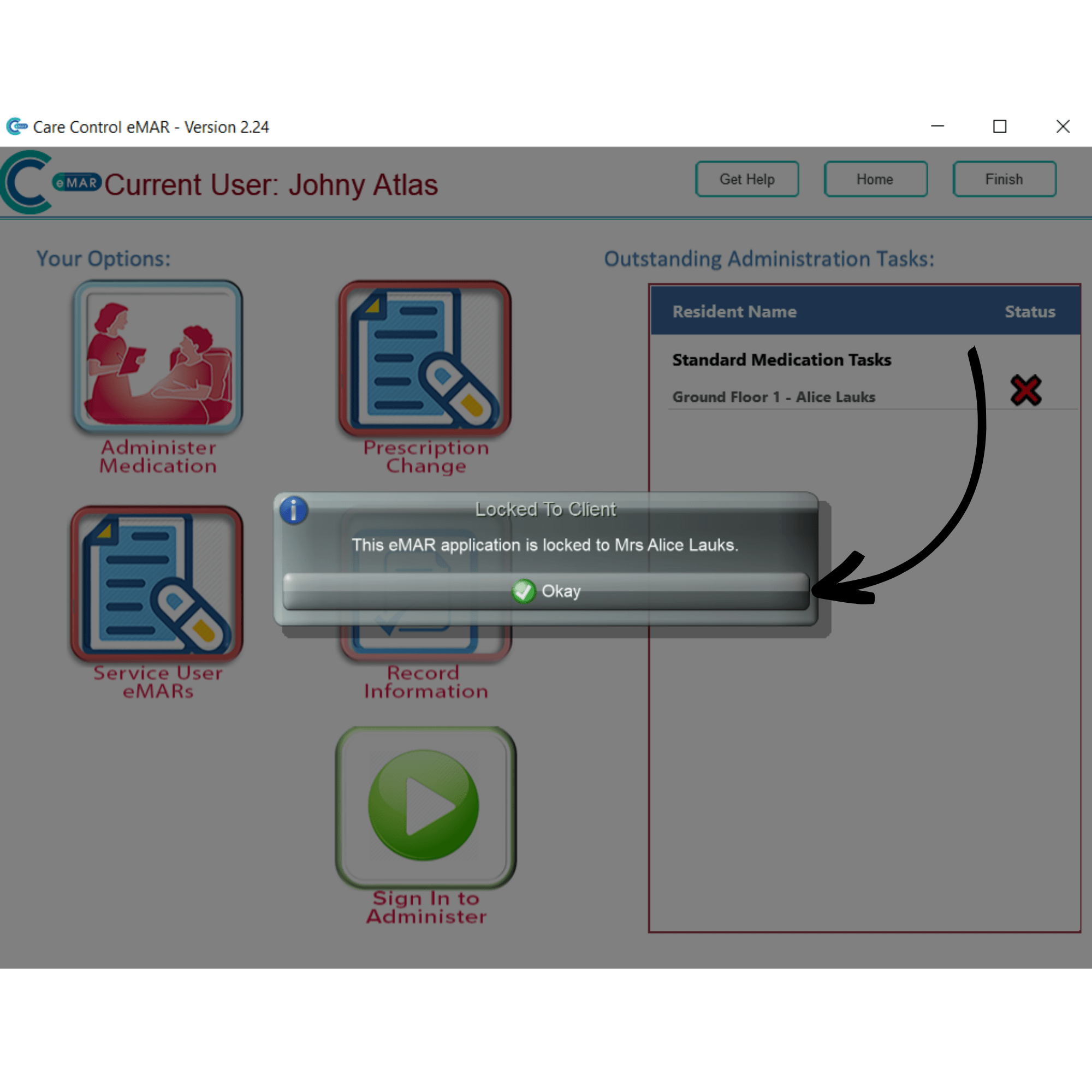Click the red X status icon
Screen dimensions: 1092x1092
(1025, 390)
